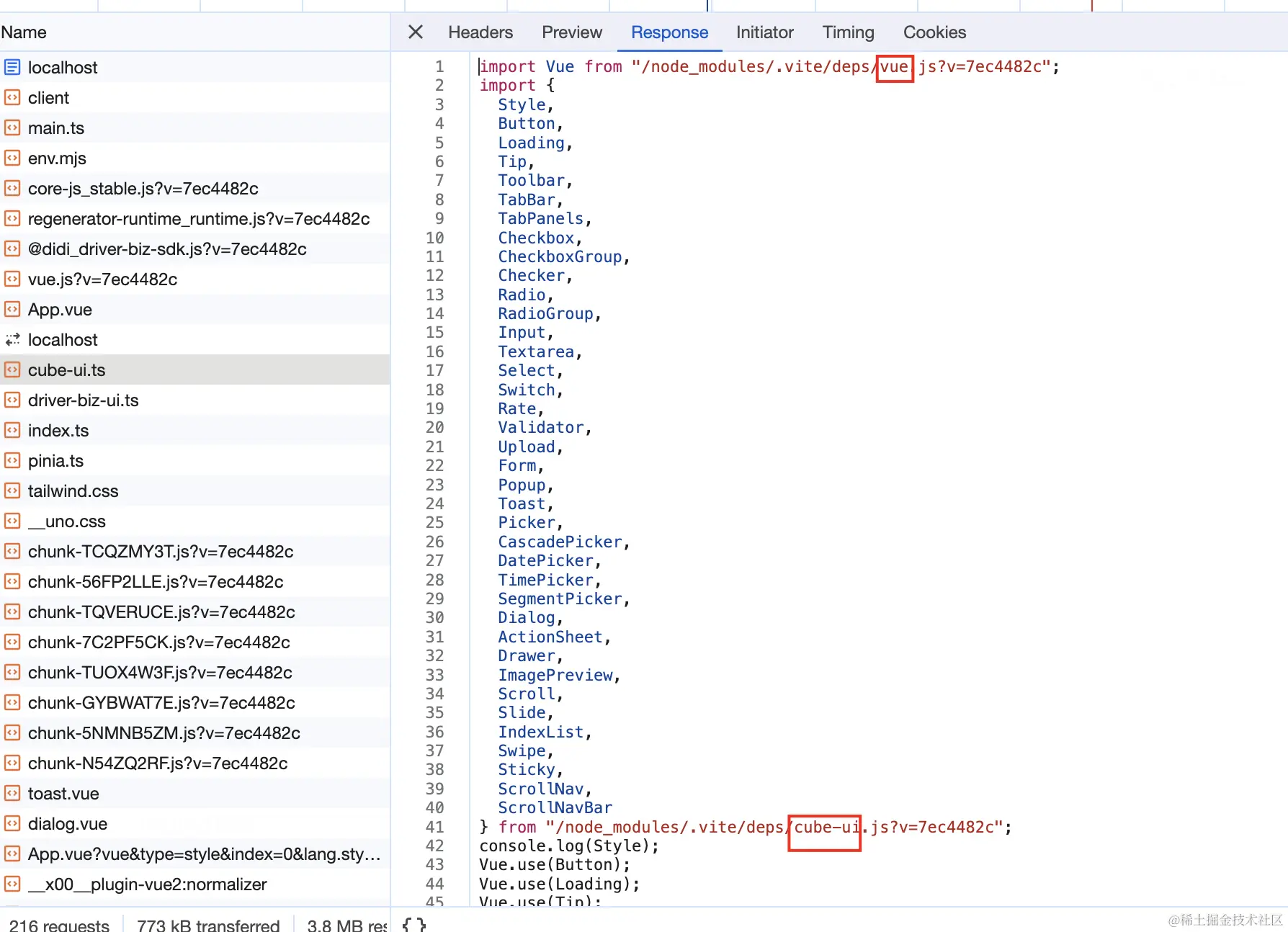Select @didi_driver-biz-sdk.js request
1288x932 pixels.
click(195, 249)
